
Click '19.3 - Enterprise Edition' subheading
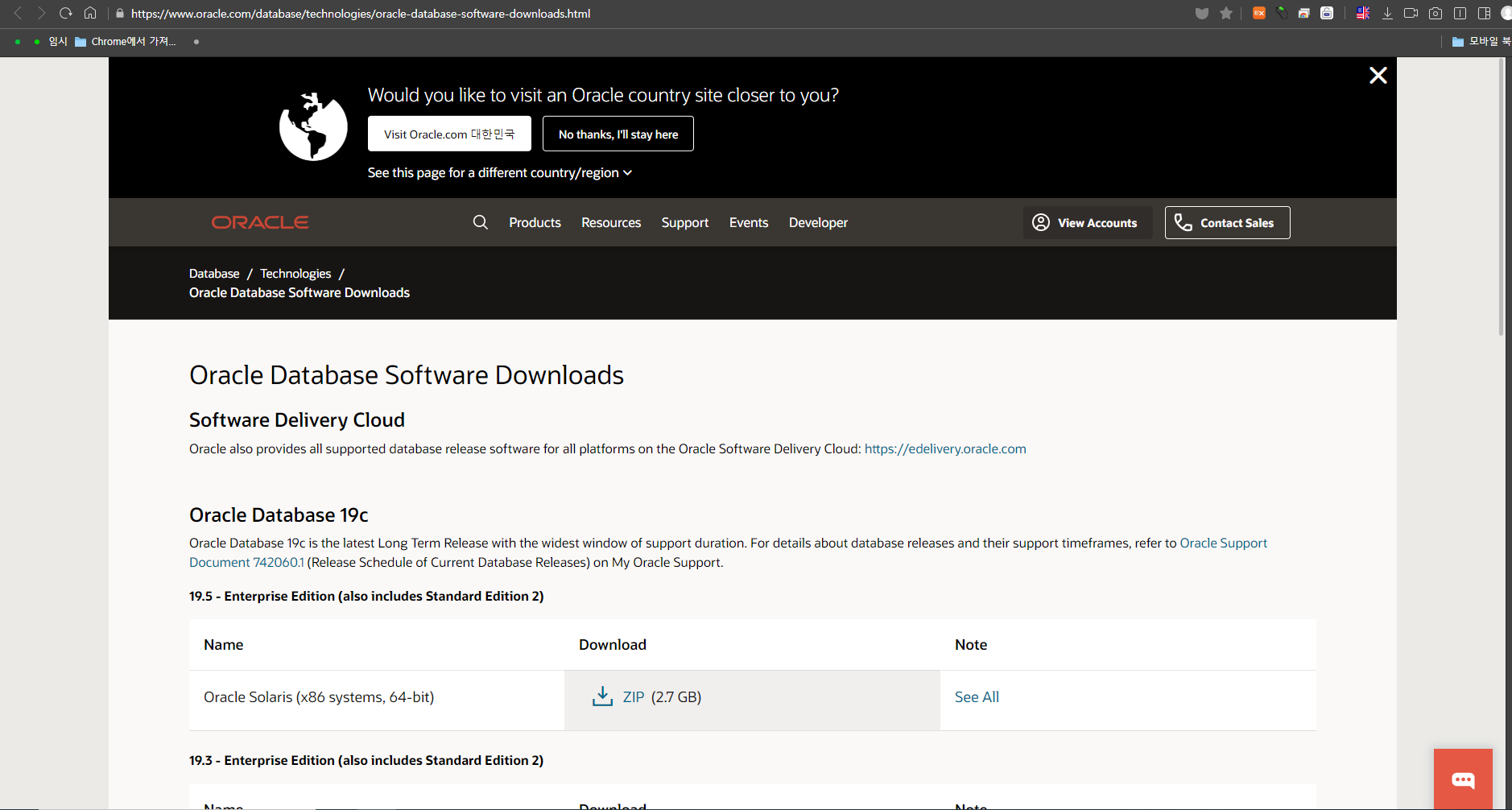pyautogui.click(x=366, y=760)
